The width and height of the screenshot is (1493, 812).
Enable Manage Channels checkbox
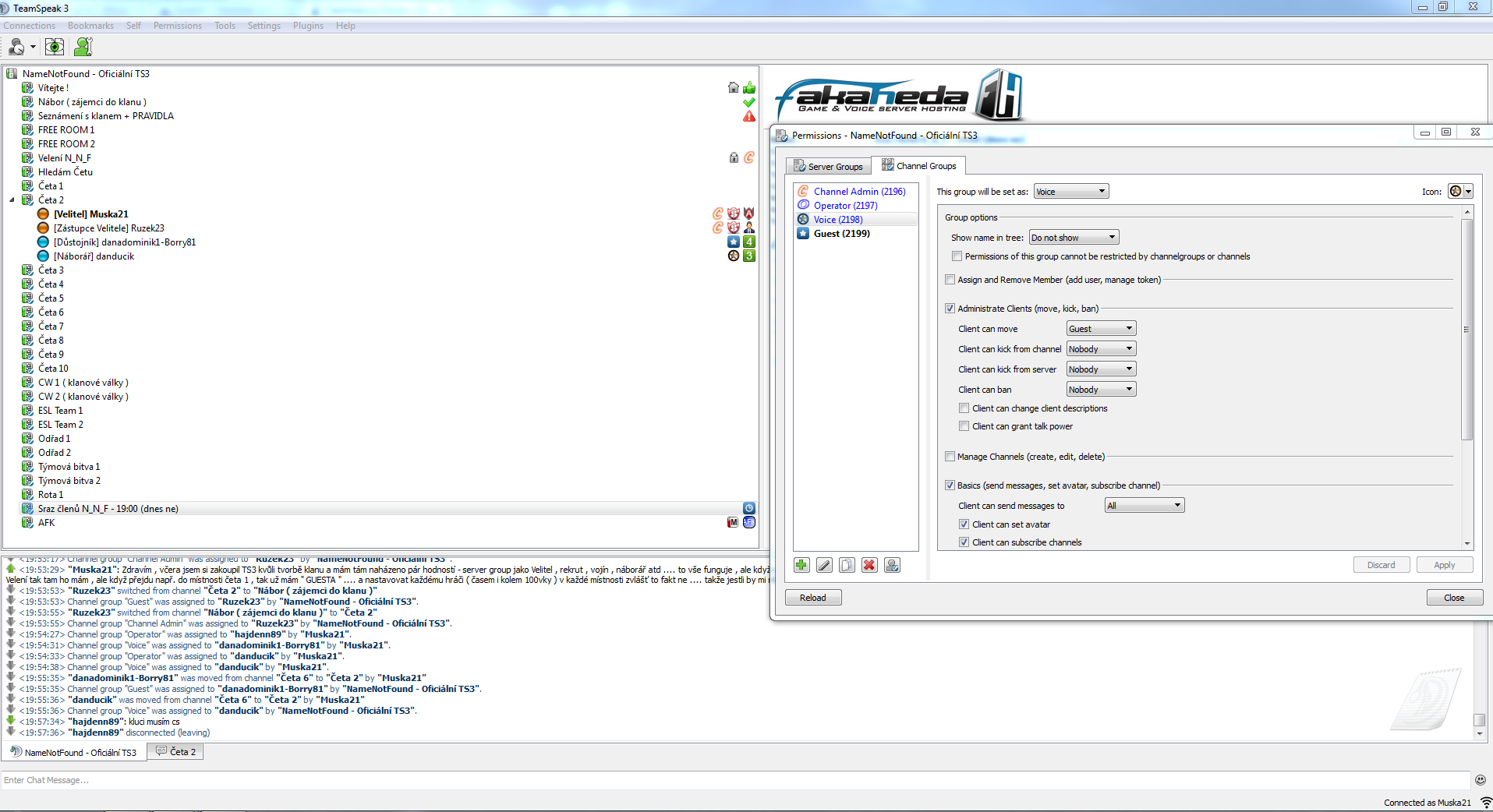[950, 457]
